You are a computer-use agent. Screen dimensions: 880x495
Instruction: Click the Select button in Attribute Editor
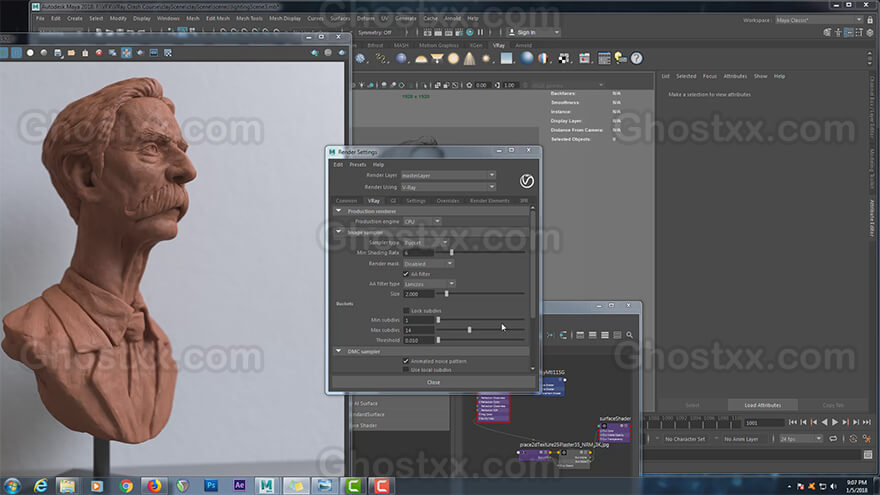(693, 405)
